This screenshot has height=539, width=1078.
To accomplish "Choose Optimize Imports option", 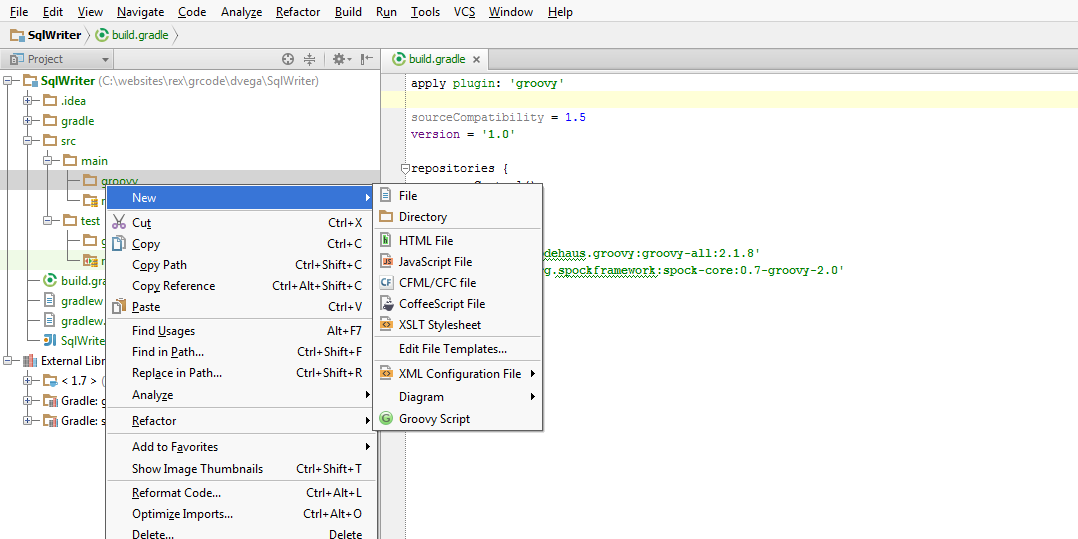I will (242, 514).
